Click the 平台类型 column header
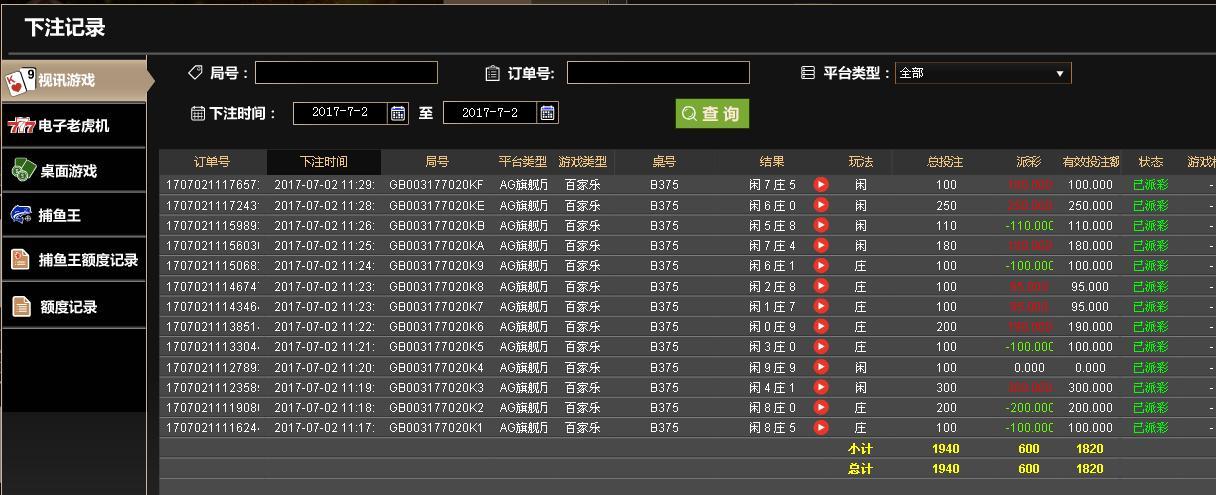 523,162
